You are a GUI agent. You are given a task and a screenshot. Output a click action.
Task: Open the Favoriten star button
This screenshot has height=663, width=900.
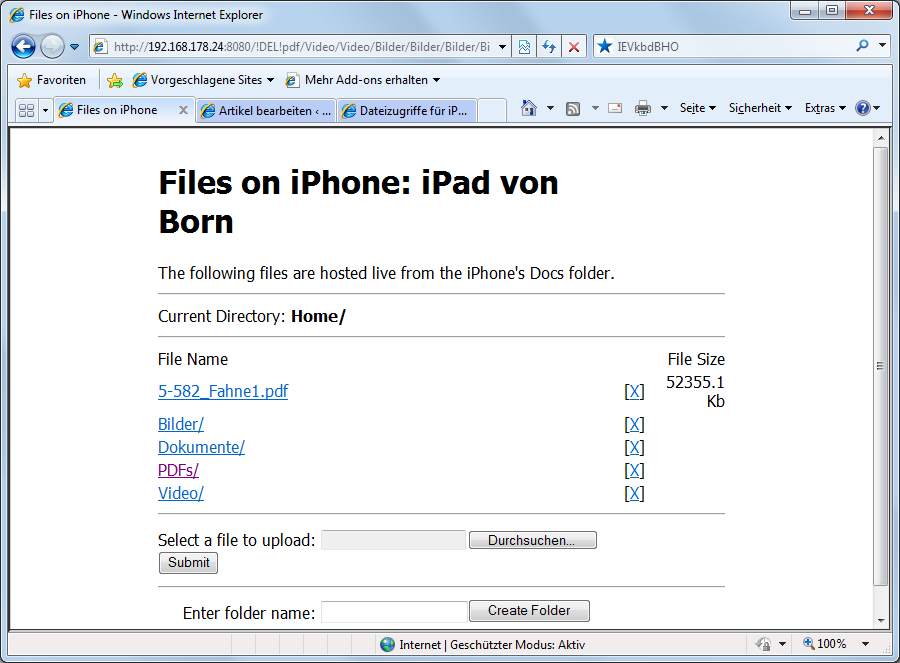[x=52, y=80]
